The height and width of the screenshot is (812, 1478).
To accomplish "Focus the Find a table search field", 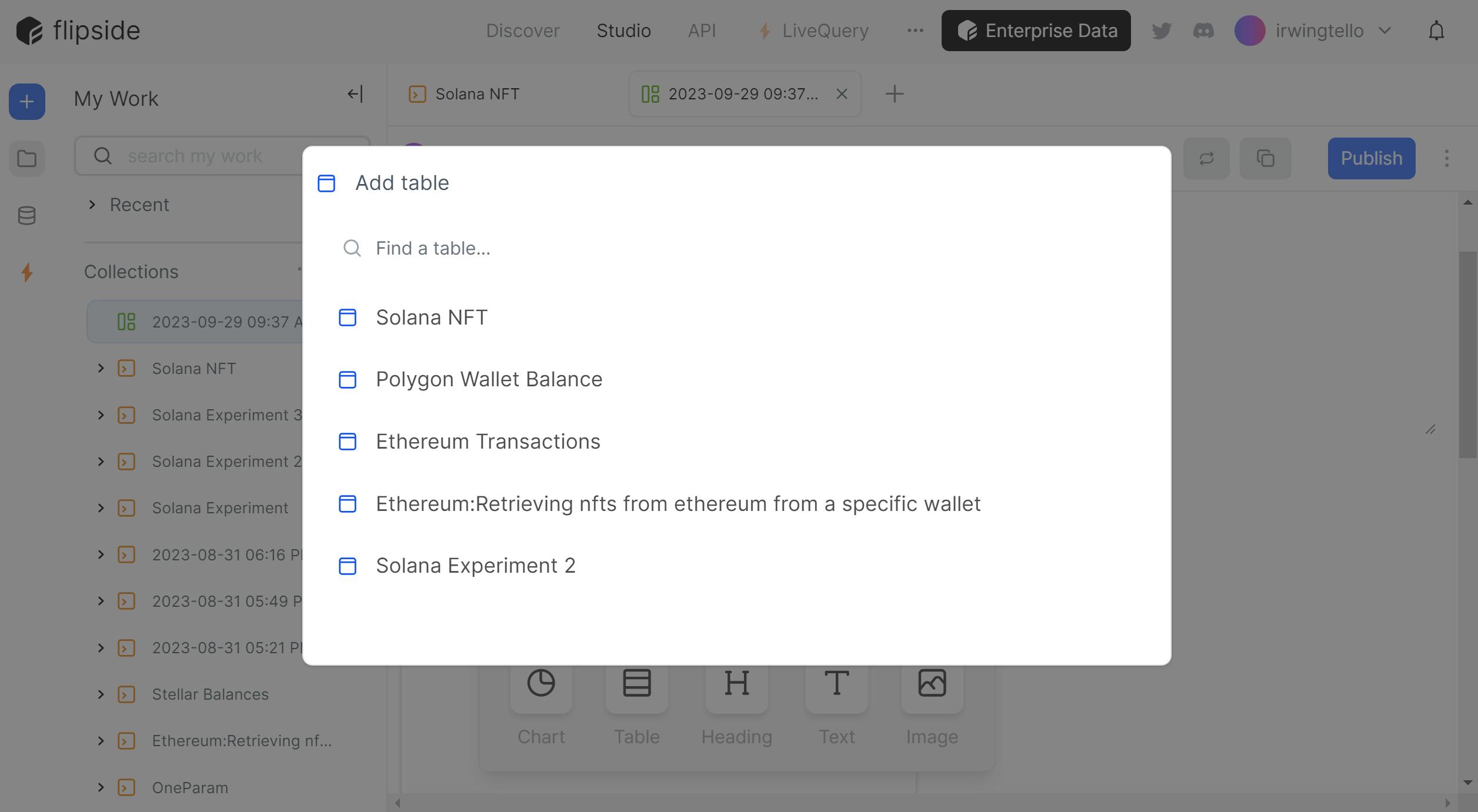I will pyautogui.click(x=736, y=248).
